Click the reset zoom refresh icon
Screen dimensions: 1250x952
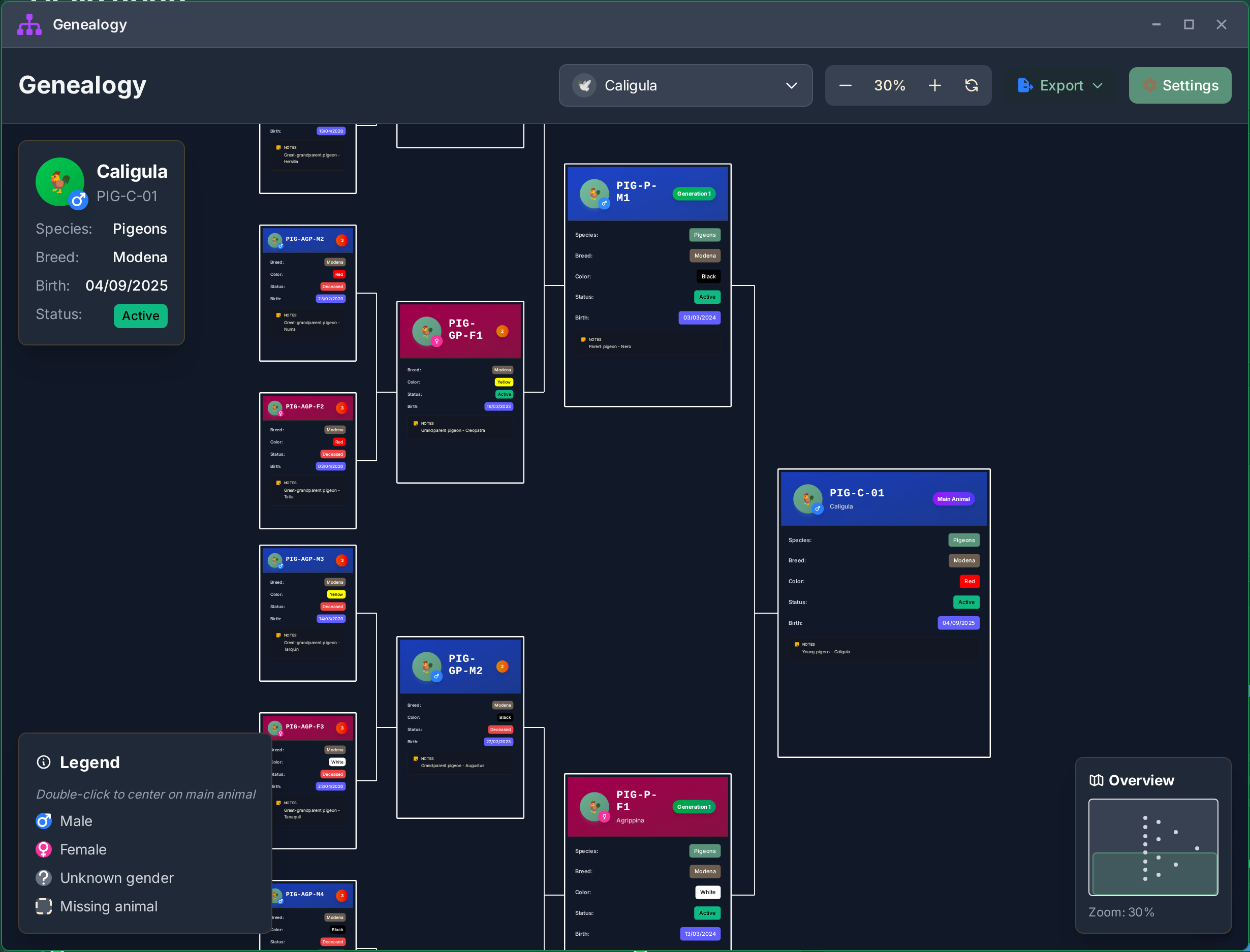(972, 85)
